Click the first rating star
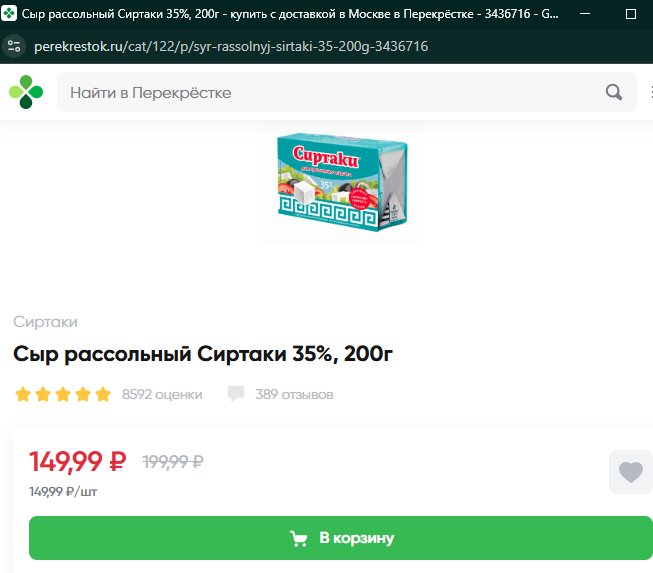Viewport: 653px width, 573px height. point(23,394)
